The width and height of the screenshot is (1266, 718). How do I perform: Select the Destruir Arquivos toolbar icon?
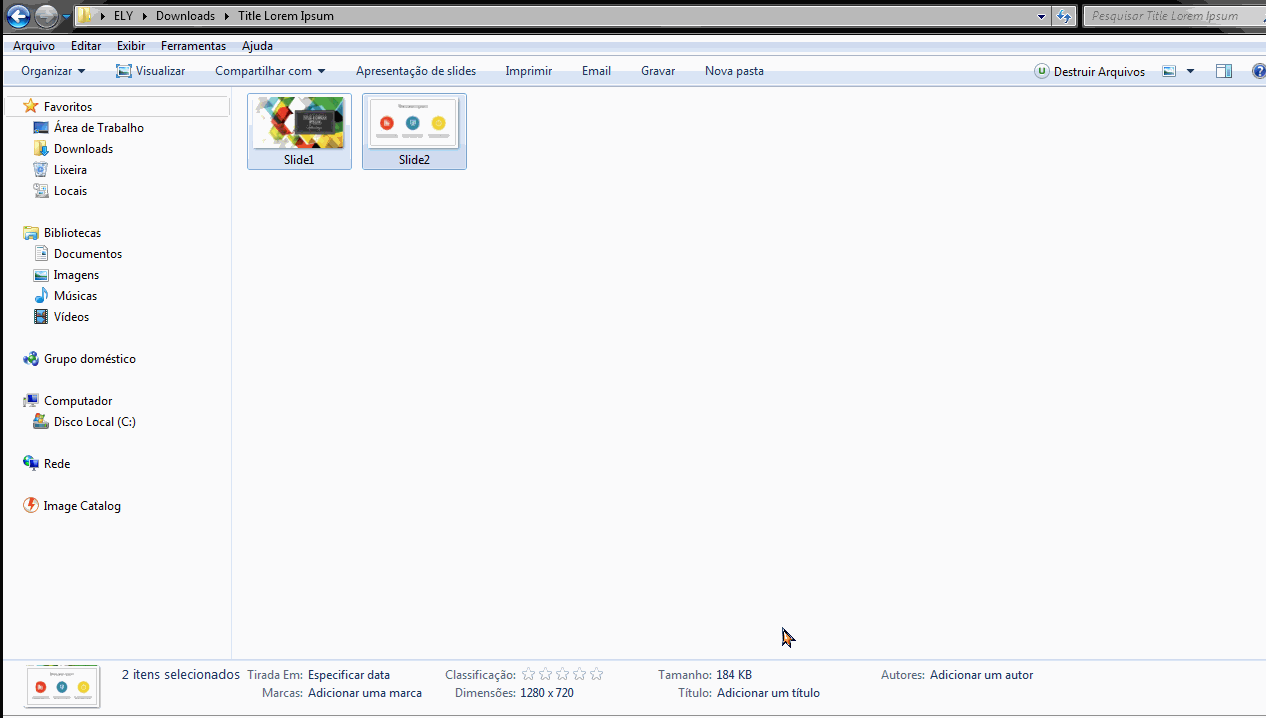(1041, 71)
